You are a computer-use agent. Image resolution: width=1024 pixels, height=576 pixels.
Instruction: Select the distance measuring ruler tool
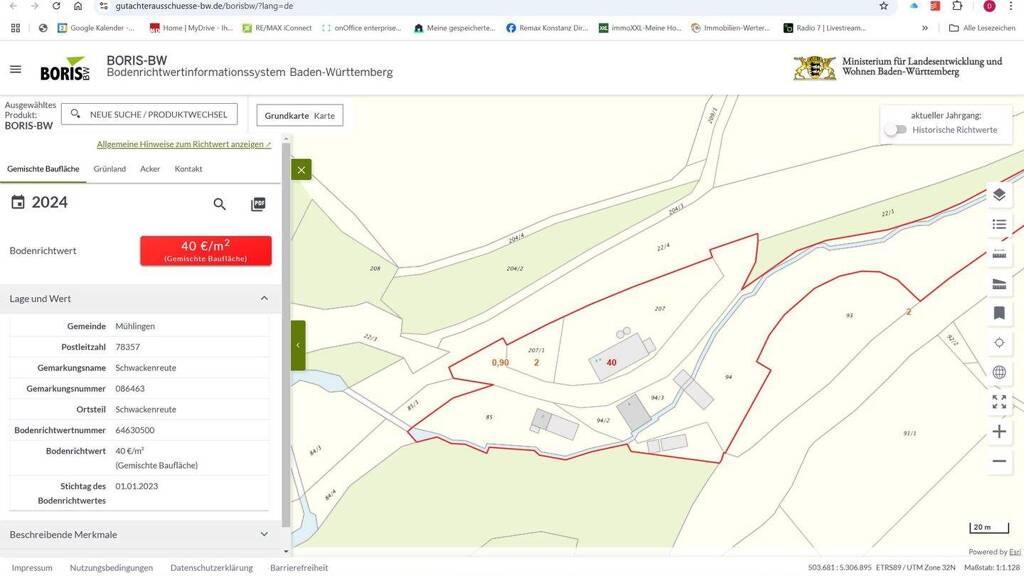pyautogui.click(x=998, y=254)
